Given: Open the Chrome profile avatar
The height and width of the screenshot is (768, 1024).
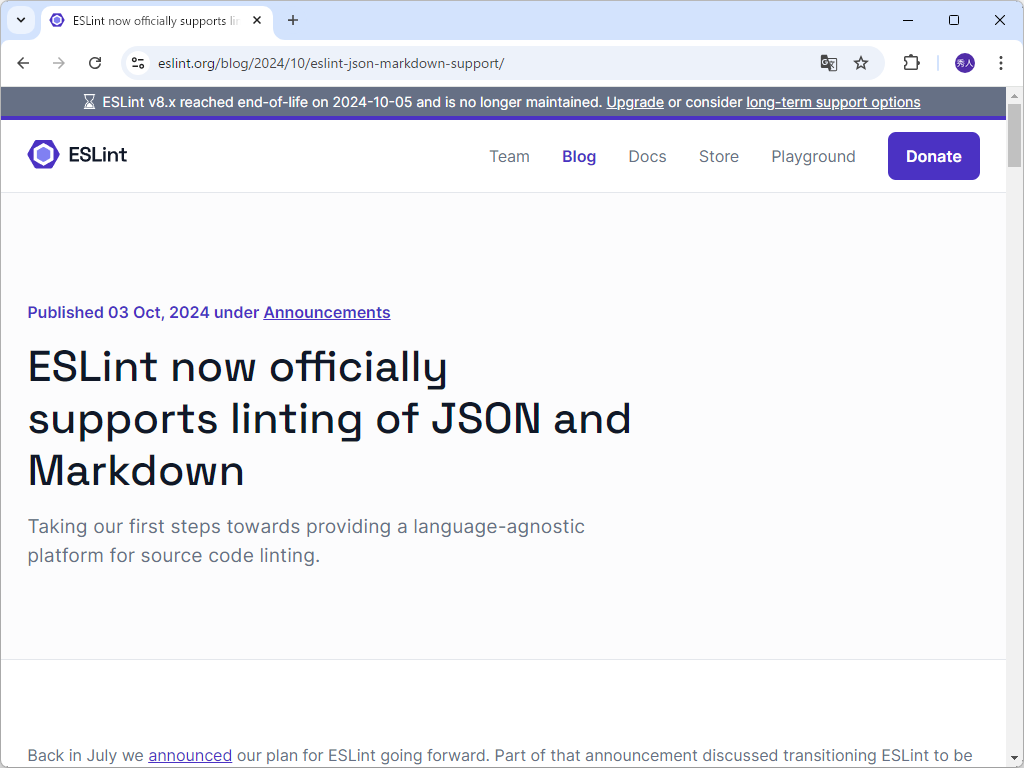Looking at the screenshot, I should point(965,63).
